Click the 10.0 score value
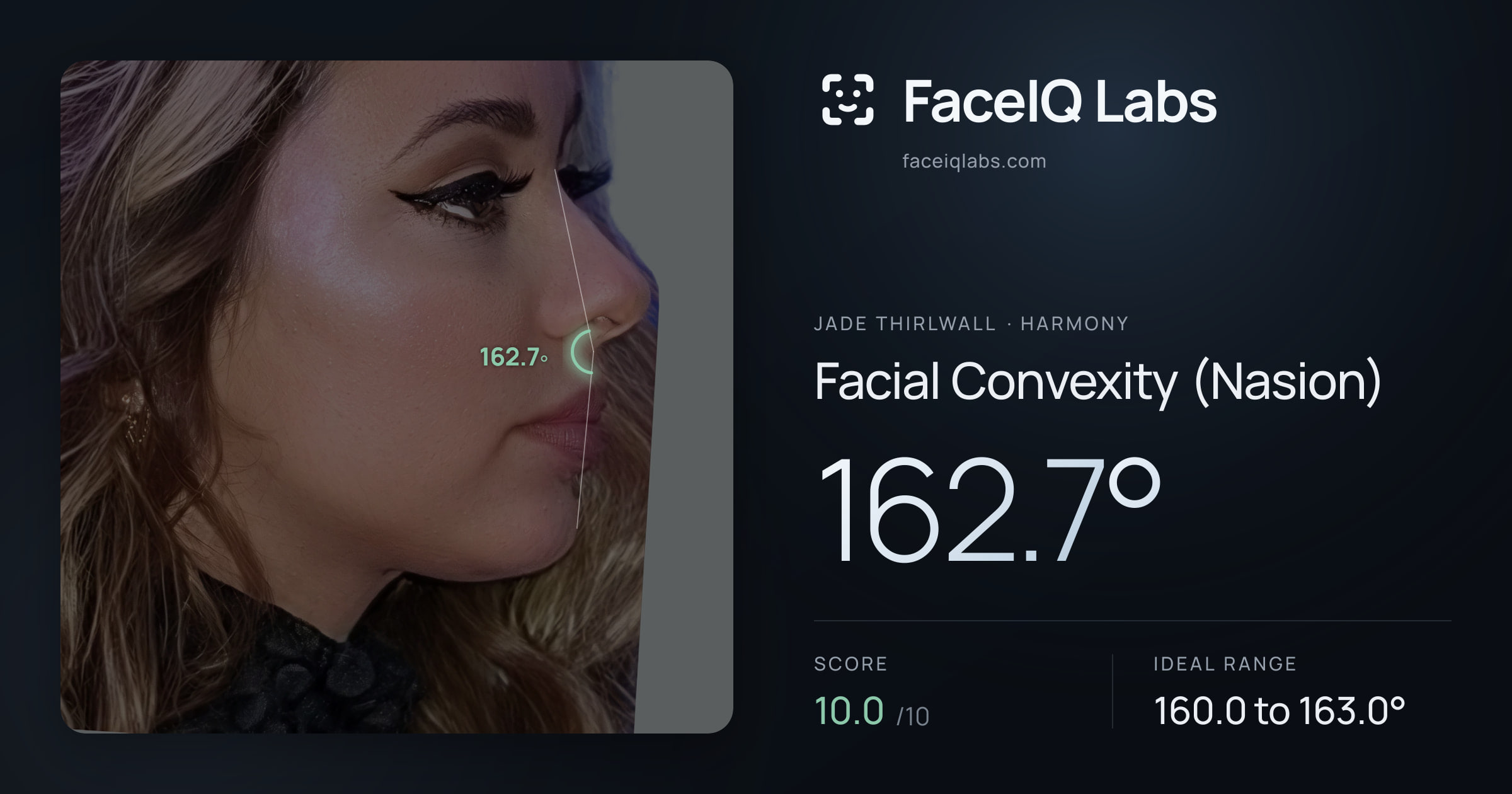Screen dimensions: 1512x794 tap(849, 711)
